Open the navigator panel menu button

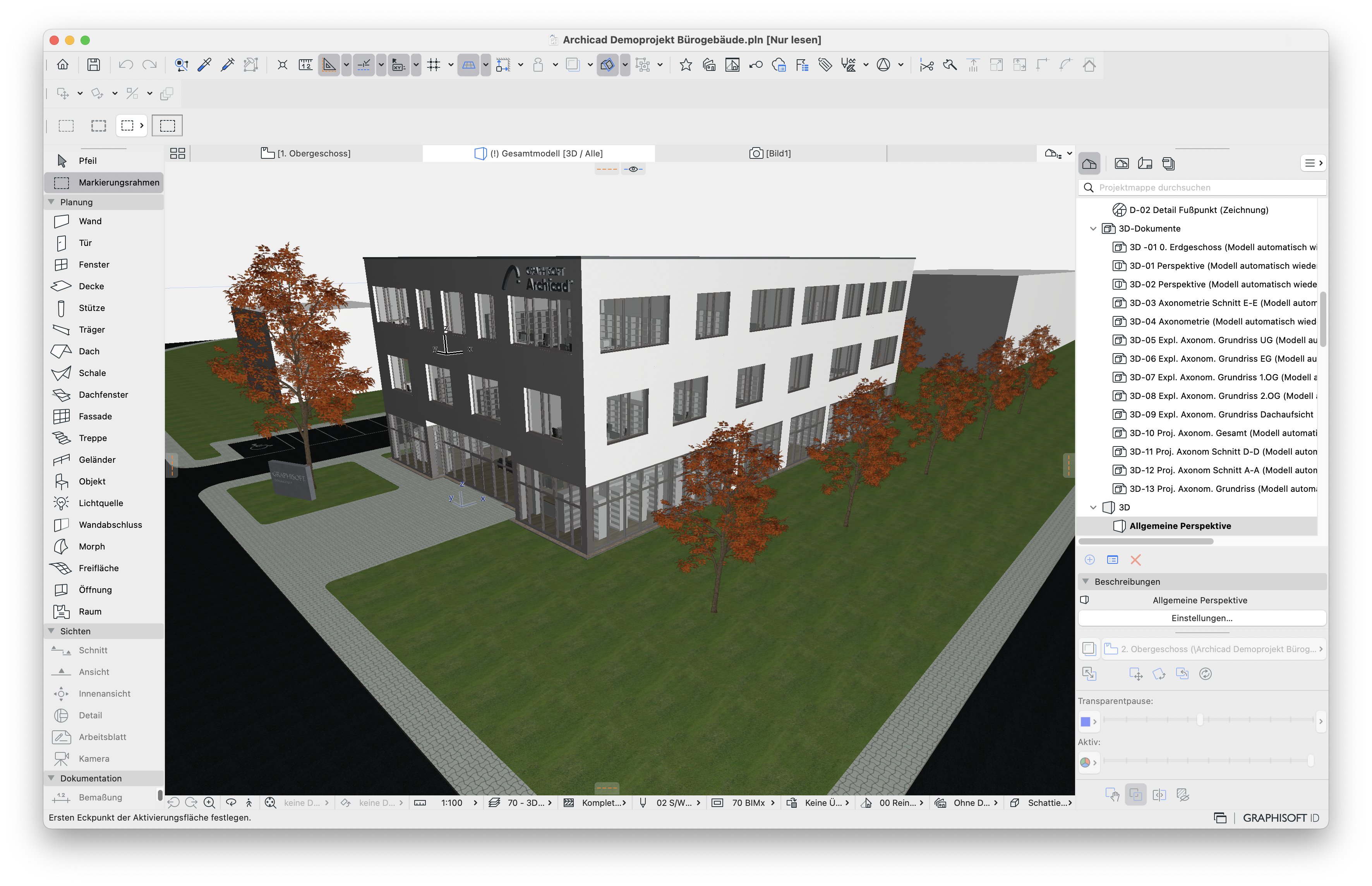click(x=1313, y=163)
